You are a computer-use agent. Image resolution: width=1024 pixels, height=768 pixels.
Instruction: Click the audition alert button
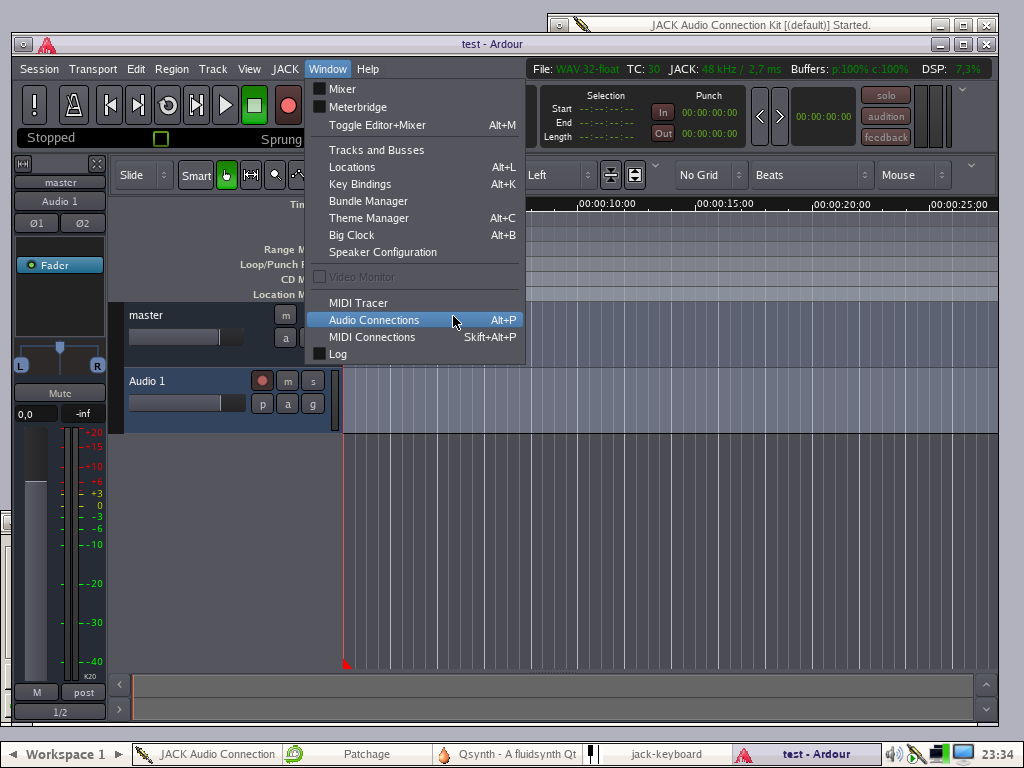(886, 116)
